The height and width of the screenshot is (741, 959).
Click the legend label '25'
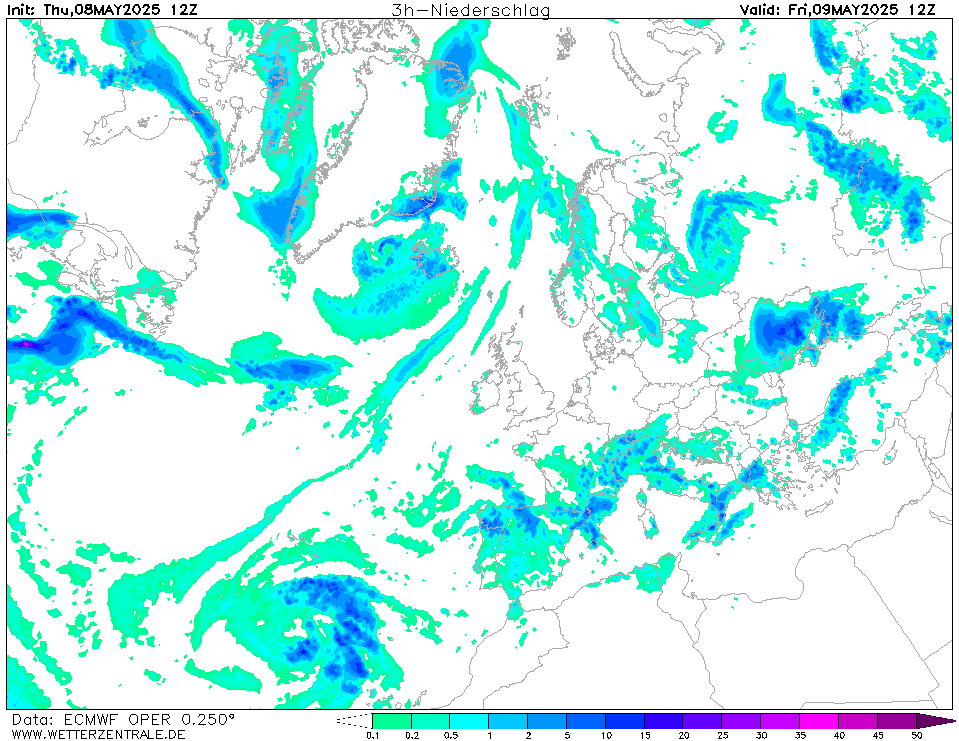[722, 735]
